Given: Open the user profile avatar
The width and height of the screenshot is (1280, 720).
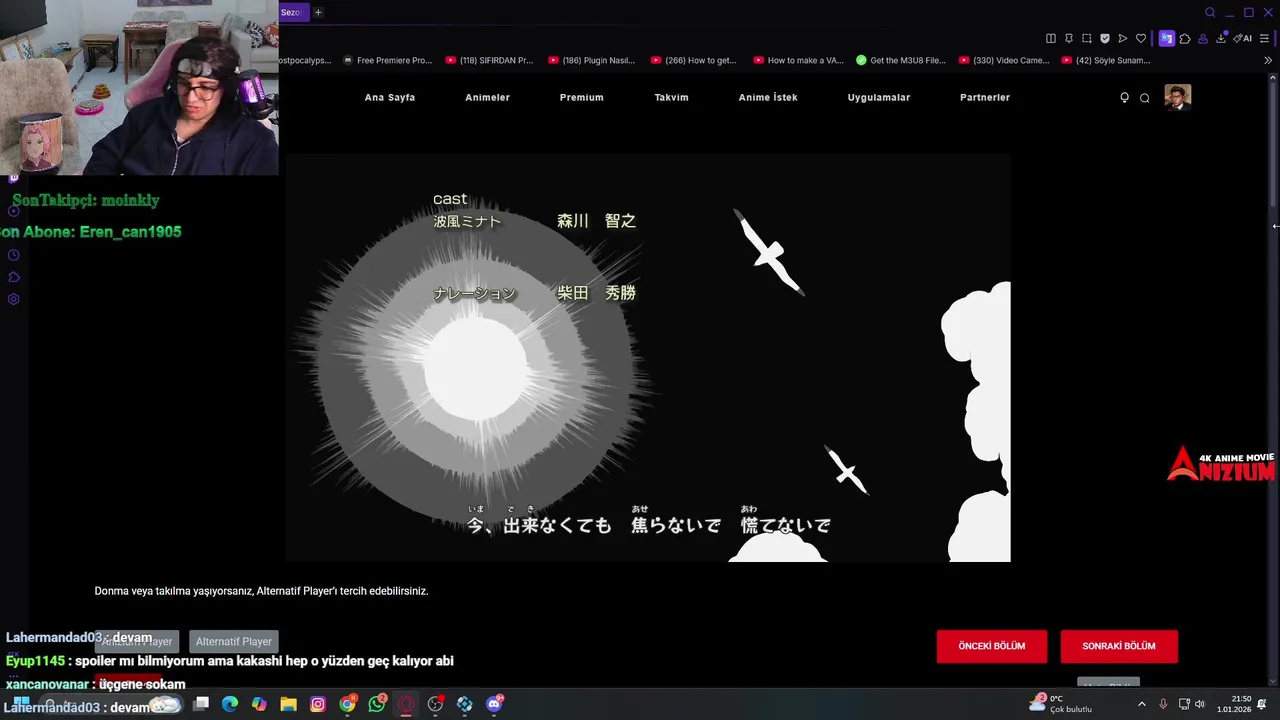Looking at the screenshot, I should (1178, 97).
